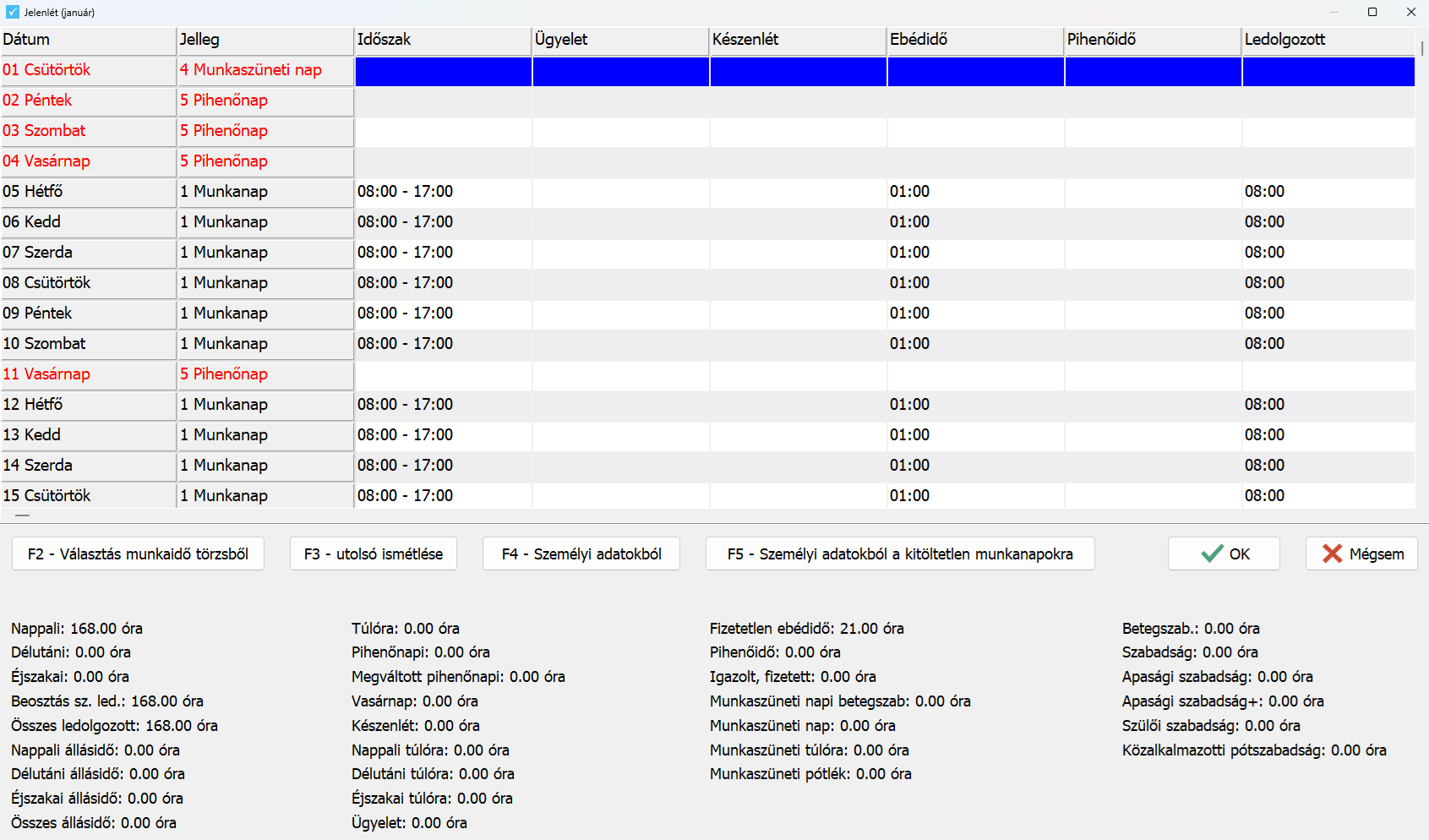Click the Jelenlét window title icon

pyautogui.click(x=12, y=12)
